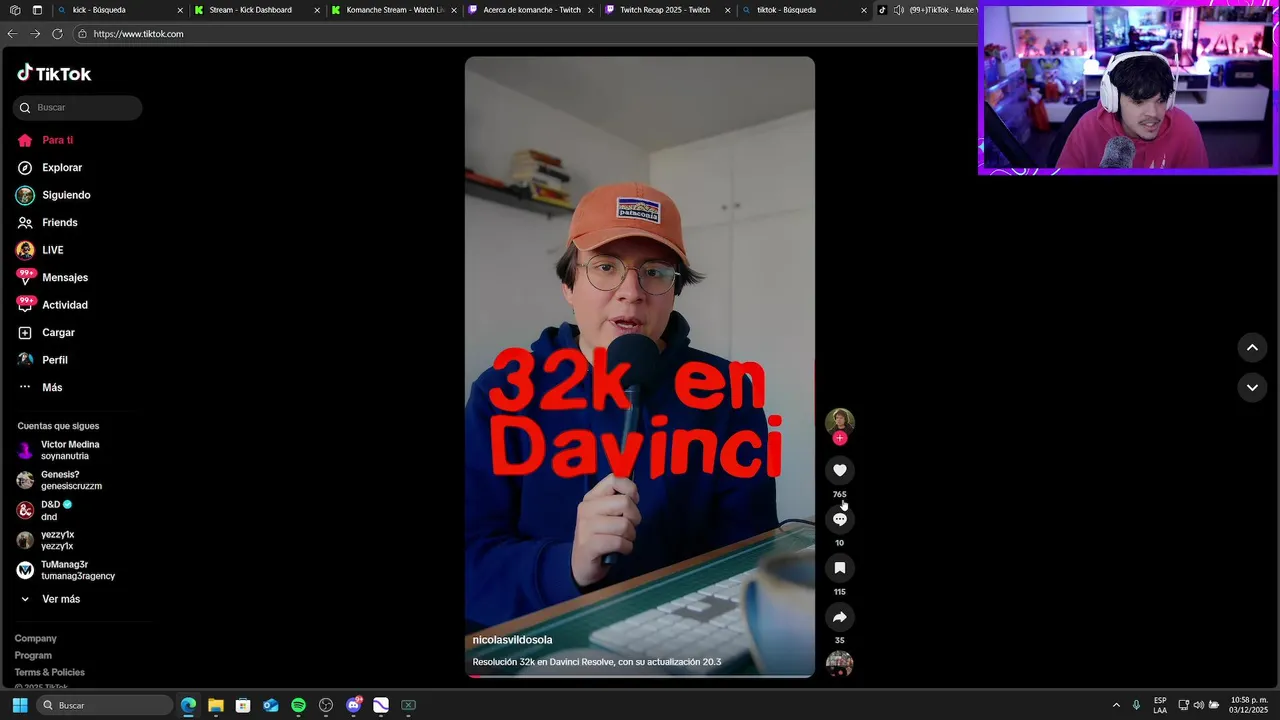
Task: Open LIVE section
Action: click(40, 250)
